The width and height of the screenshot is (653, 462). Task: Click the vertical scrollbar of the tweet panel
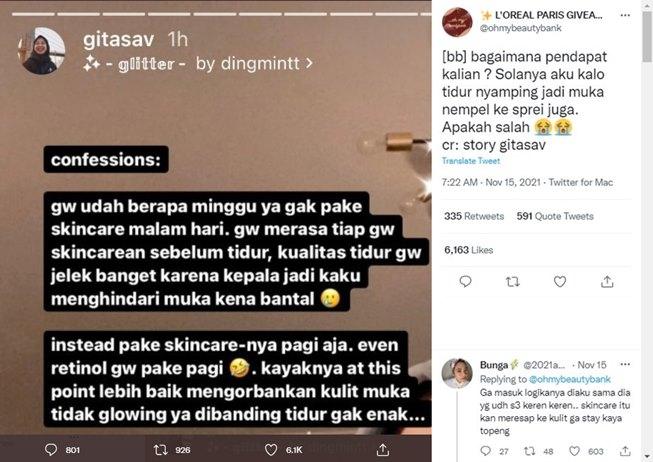[x=647, y=231]
